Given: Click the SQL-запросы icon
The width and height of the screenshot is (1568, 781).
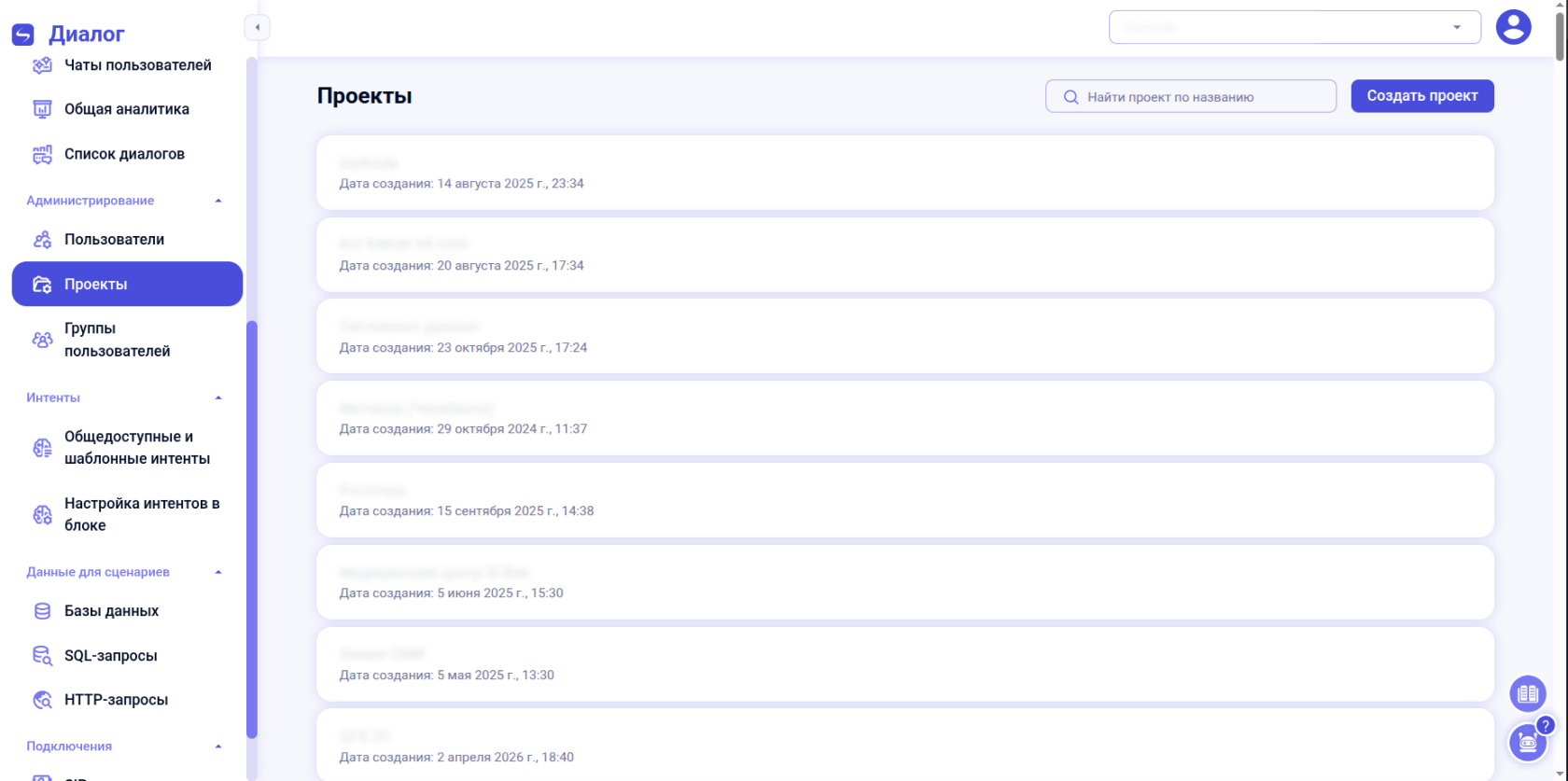Looking at the screenshot, I should point(42,656).
